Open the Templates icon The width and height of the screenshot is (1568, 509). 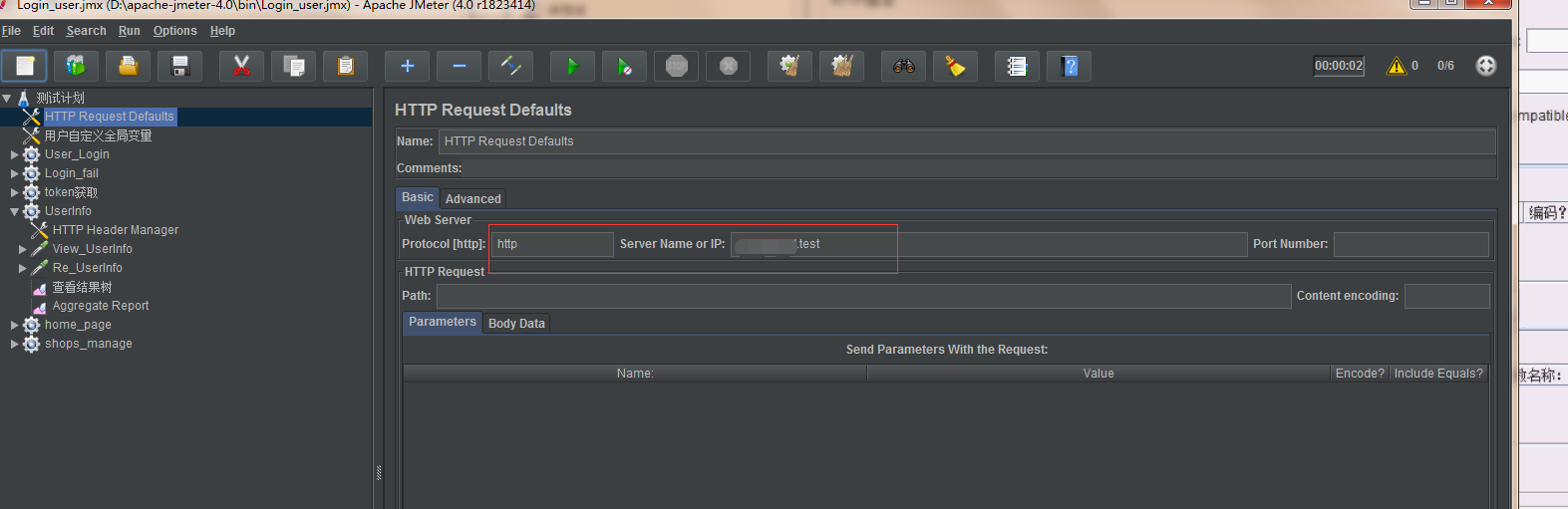tap(76, 66)
